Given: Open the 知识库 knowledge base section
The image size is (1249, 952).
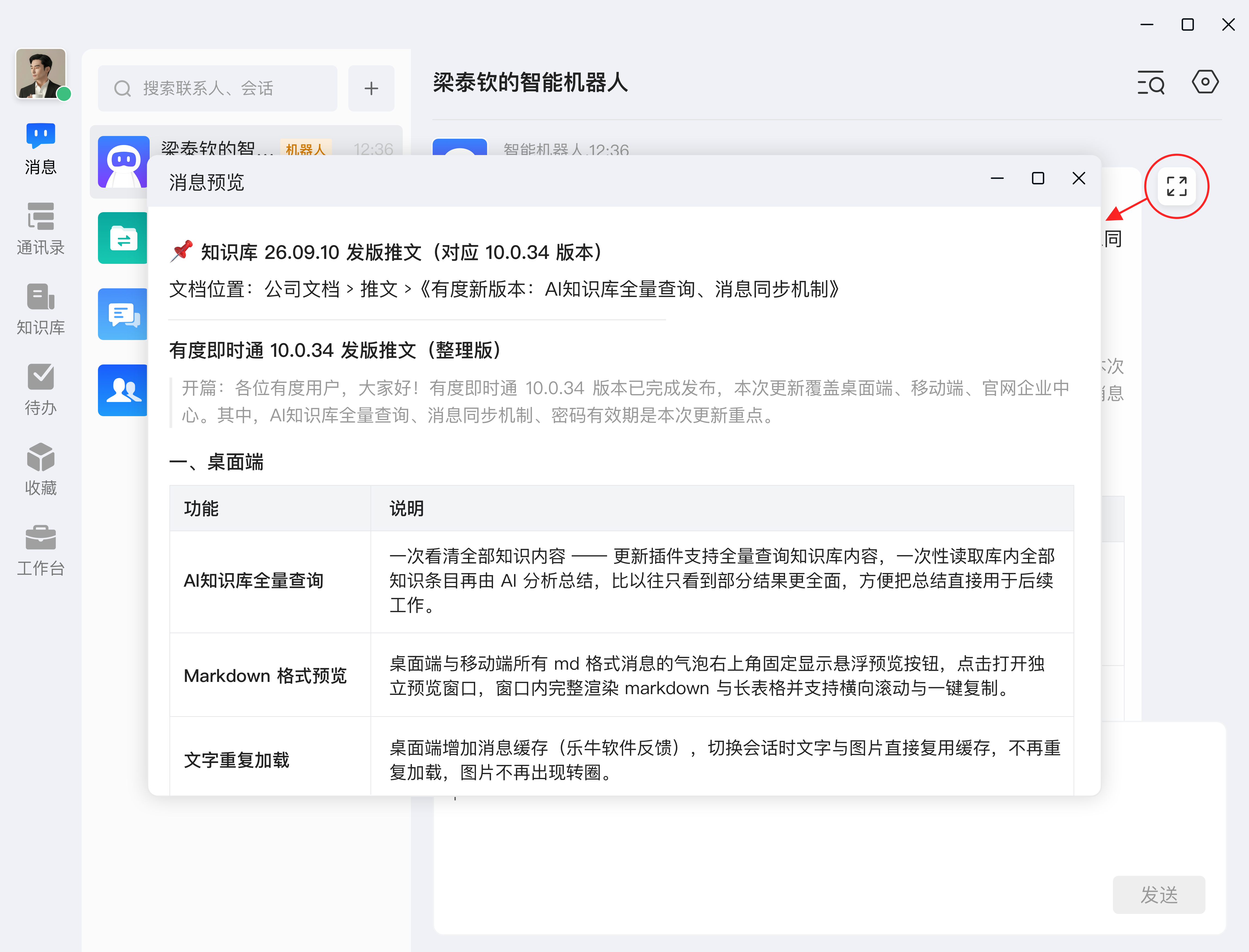Looking at the screenshot, I should coord(41,310).
